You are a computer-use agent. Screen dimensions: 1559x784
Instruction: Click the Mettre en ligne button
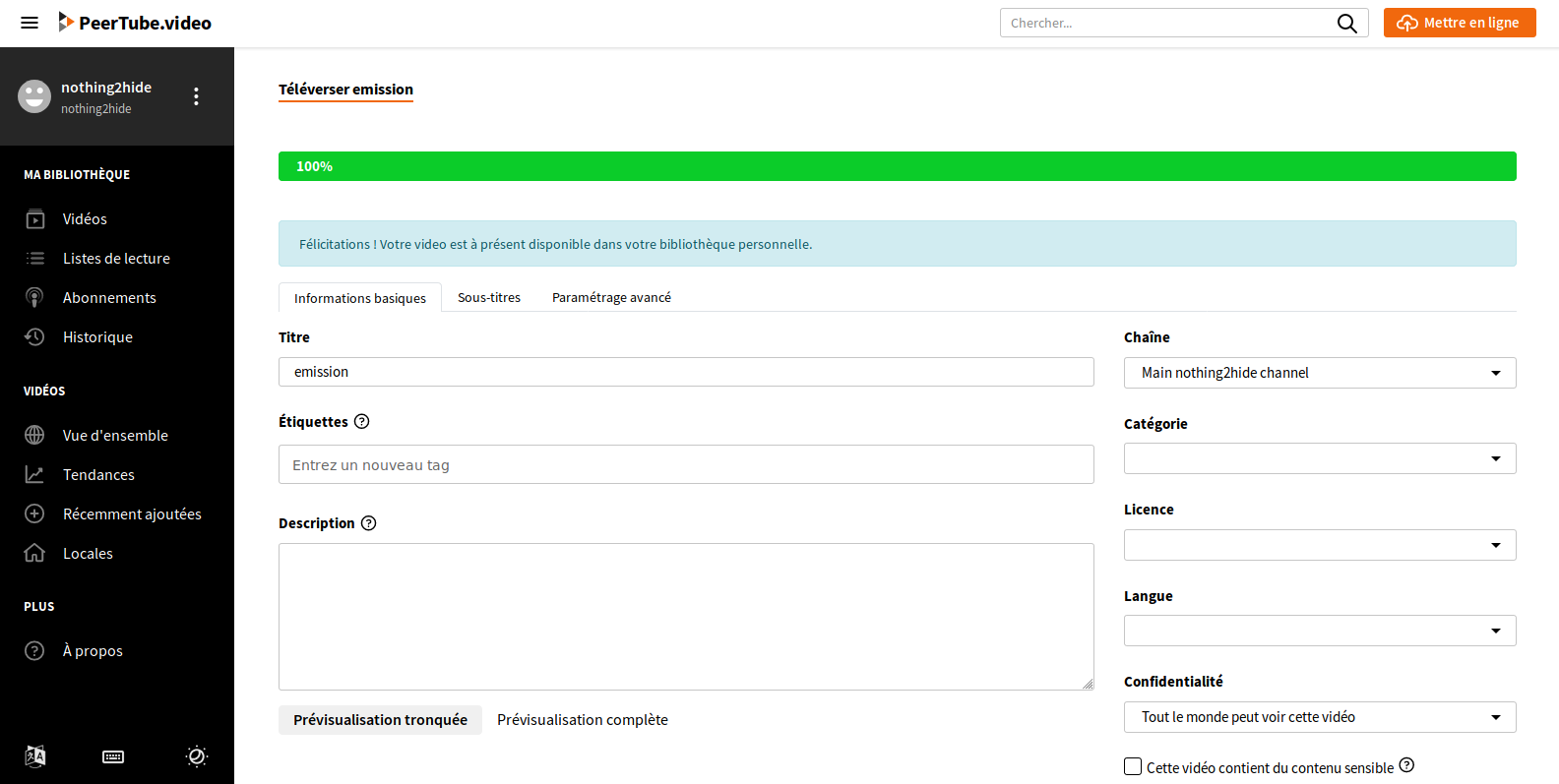pos(1459,23)
